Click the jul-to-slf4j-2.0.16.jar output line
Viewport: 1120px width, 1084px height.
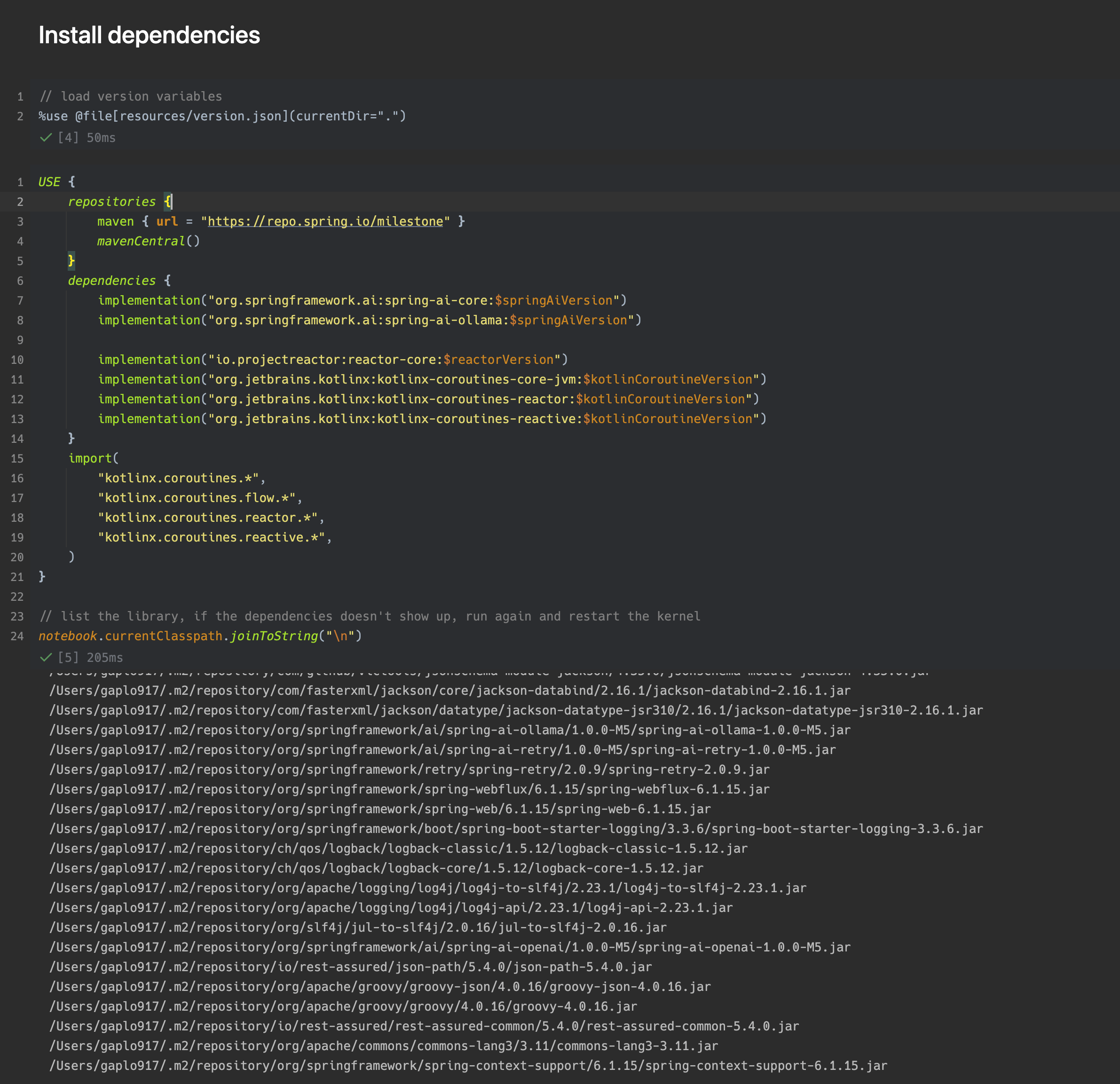coord(358,927)
